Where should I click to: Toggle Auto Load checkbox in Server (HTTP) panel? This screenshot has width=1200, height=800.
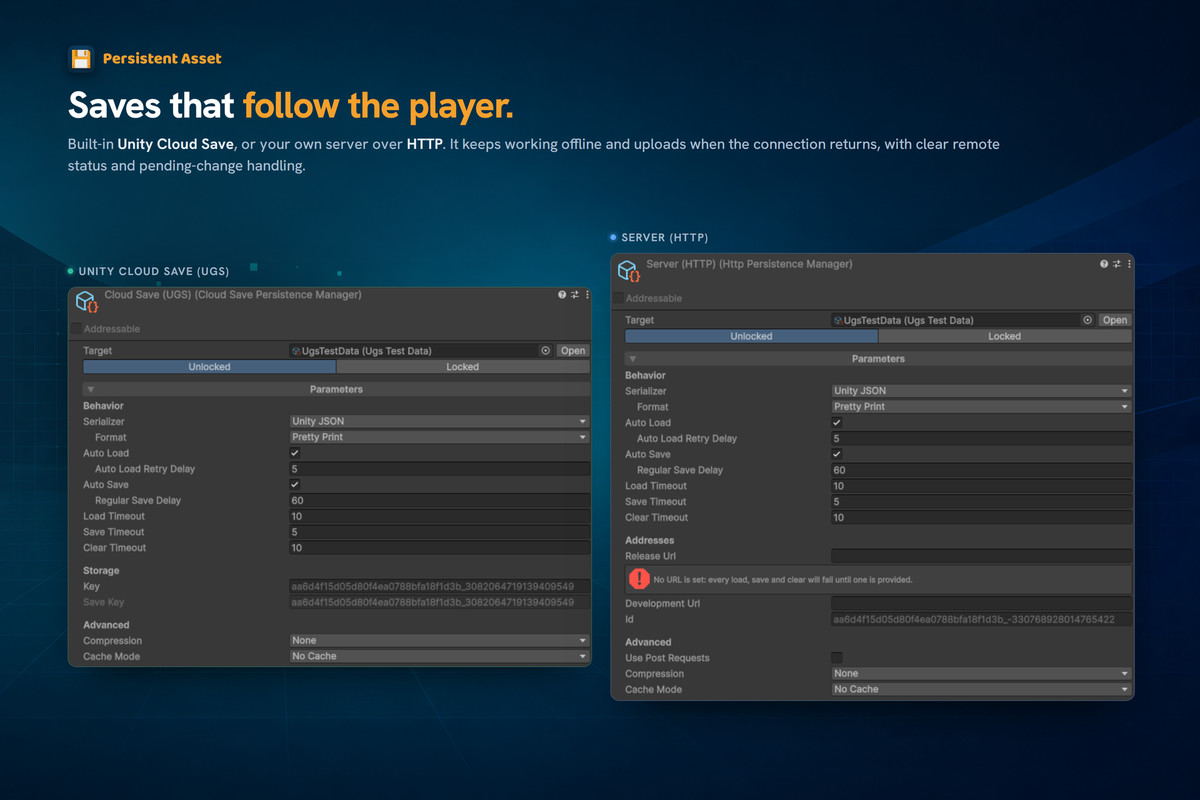coord(837,423)
